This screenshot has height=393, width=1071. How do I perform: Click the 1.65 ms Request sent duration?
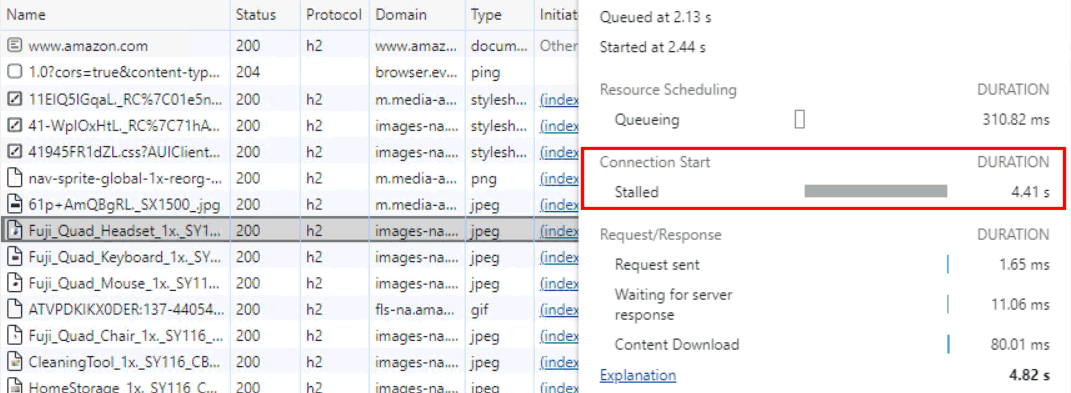1024,265
